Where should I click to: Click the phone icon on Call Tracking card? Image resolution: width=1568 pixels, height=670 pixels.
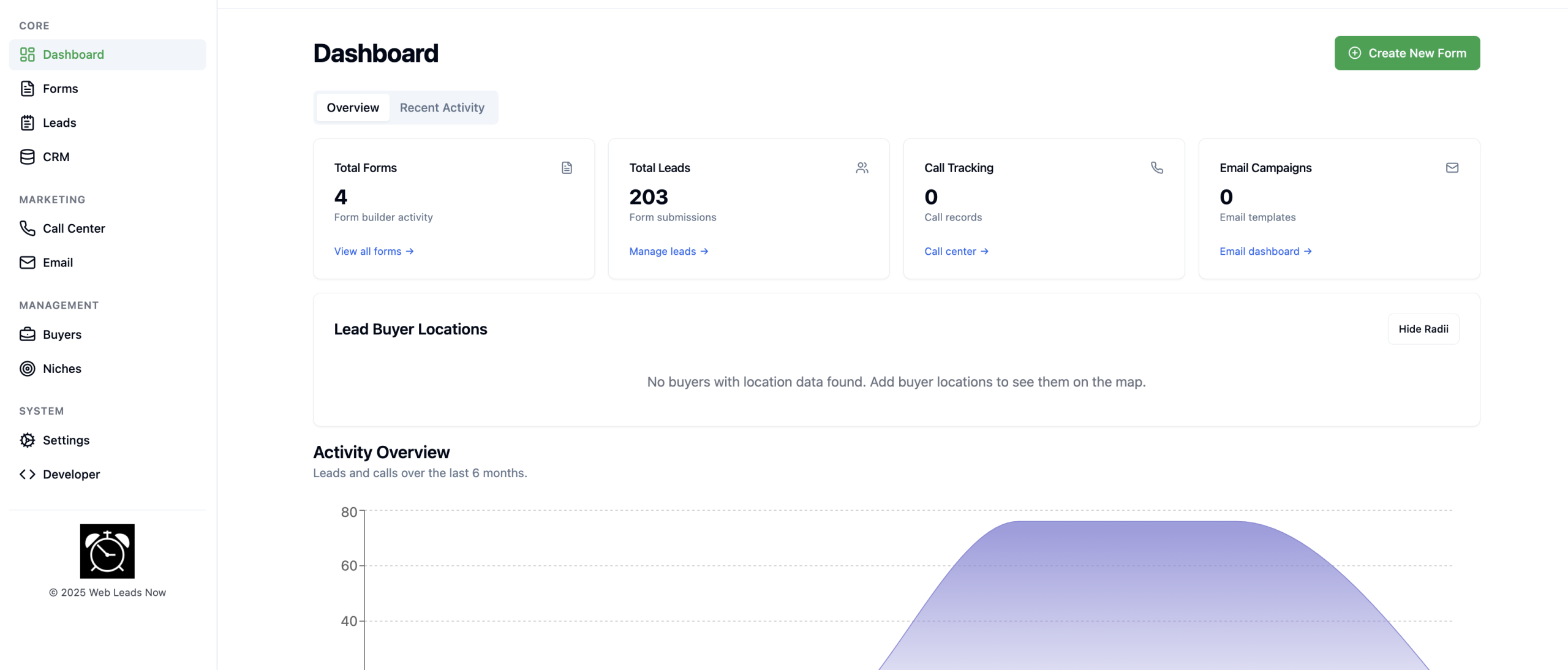tap(1156, 168)
